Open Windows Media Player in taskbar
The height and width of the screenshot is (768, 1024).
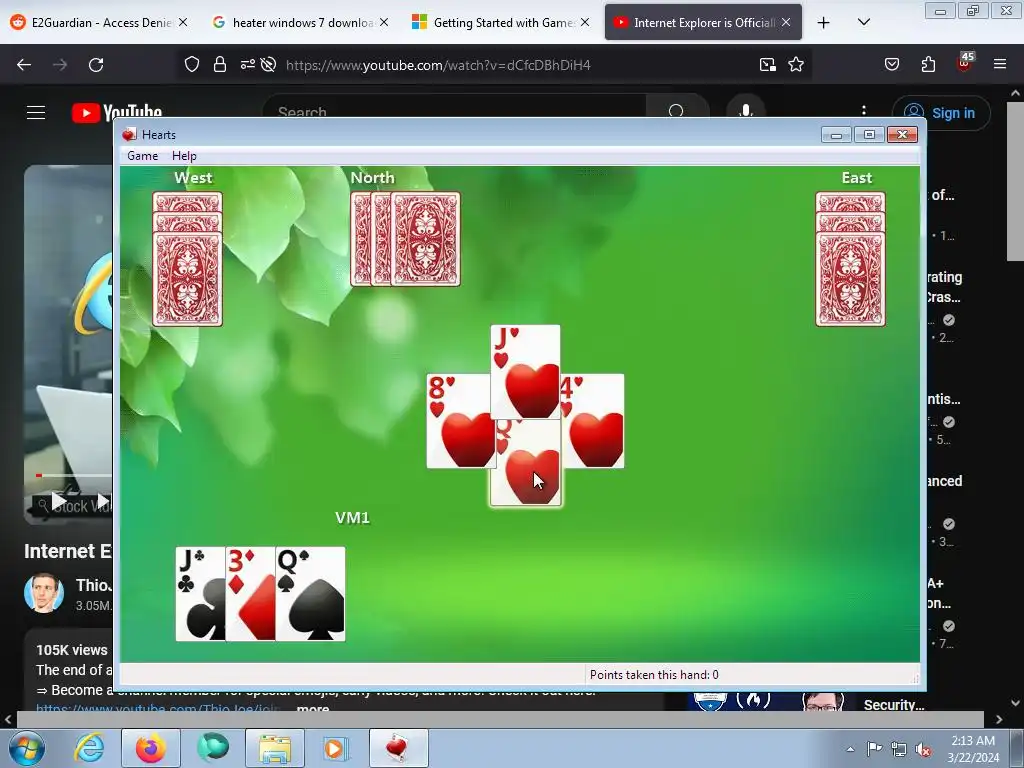coord(336,748)
